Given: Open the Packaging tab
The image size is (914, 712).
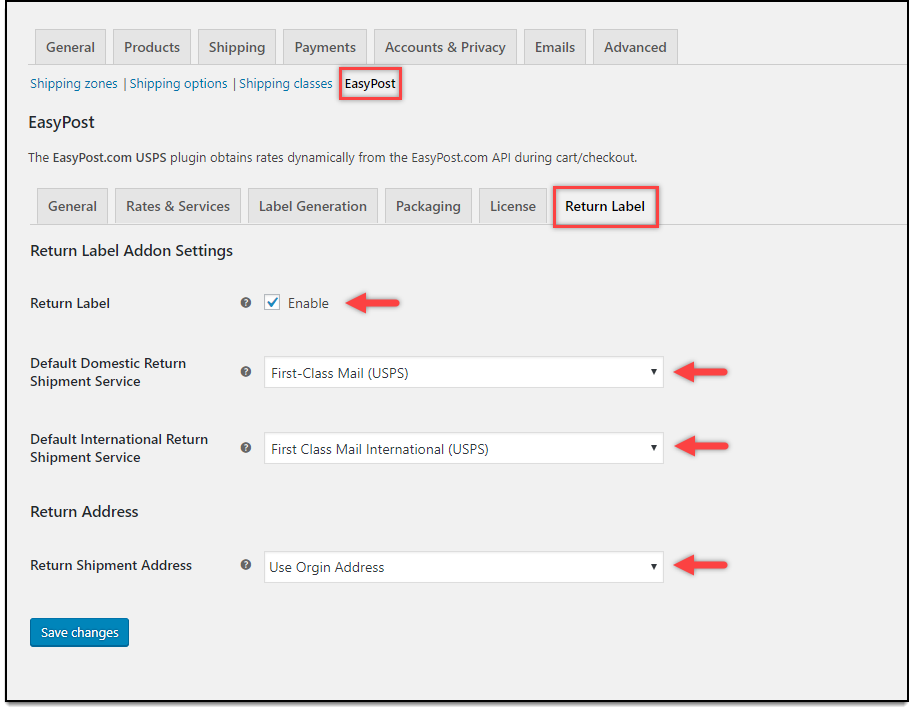Looking at the screenshot, I should click(x=428, y=206).
